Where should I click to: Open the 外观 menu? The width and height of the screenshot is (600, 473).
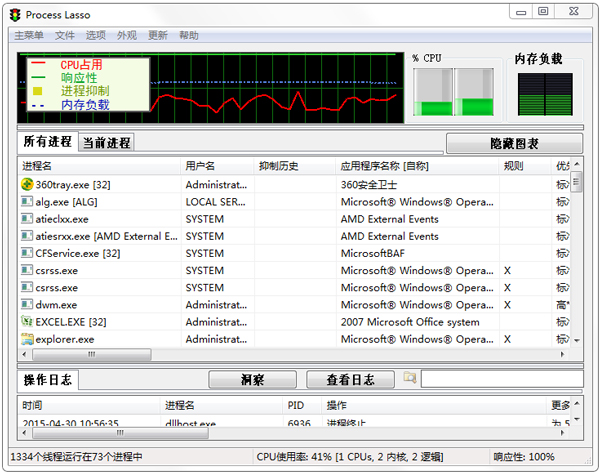pos(127,36)
